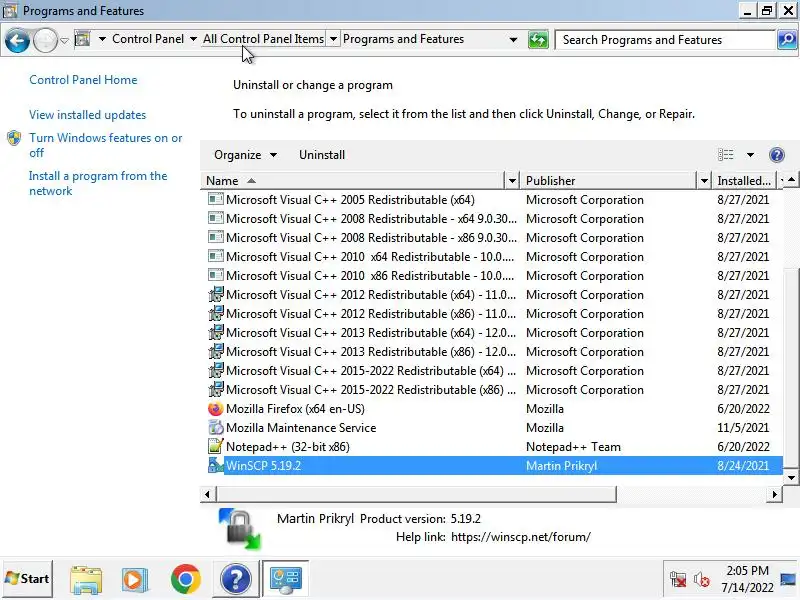Launch Windows Media Player from taskbar
800x600 pixels.
(x=135, y=580)
